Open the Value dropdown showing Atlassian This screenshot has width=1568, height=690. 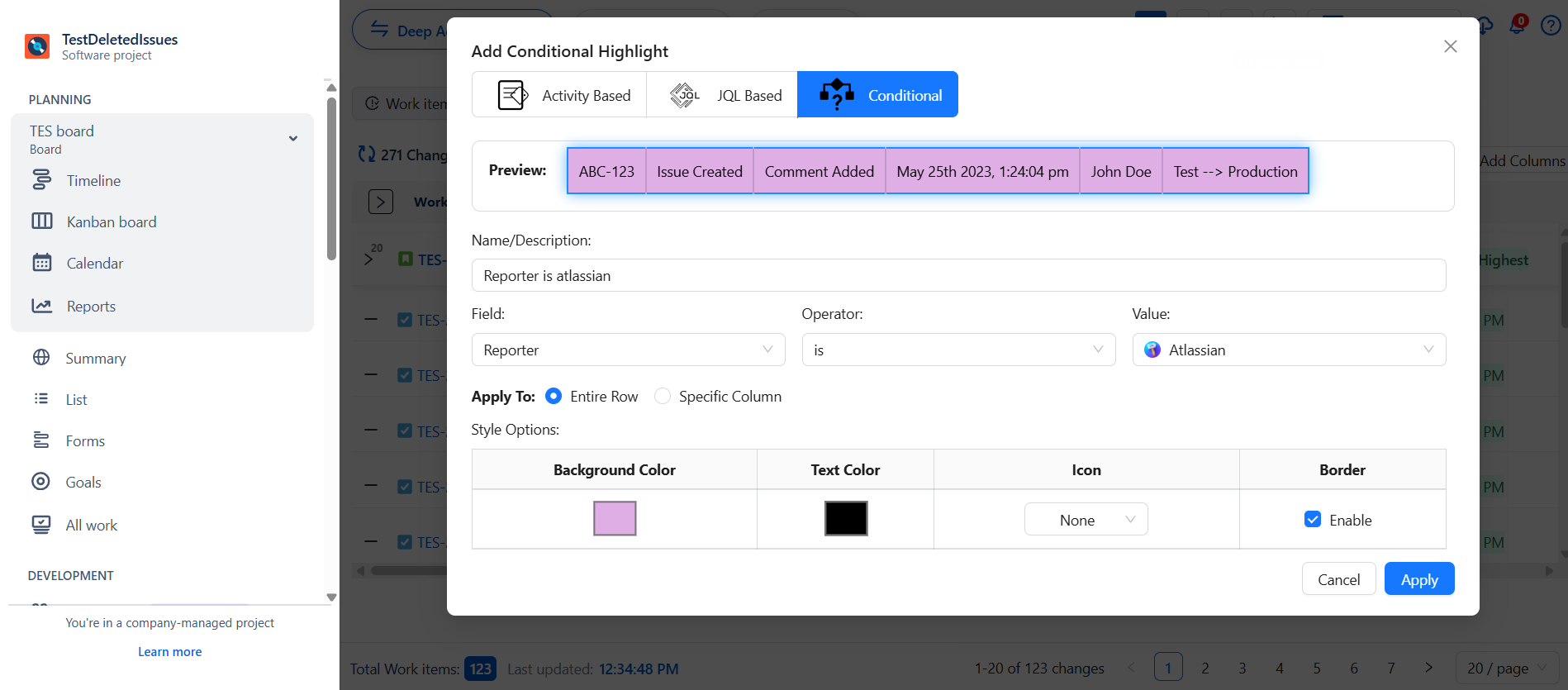coord(1289,350)
